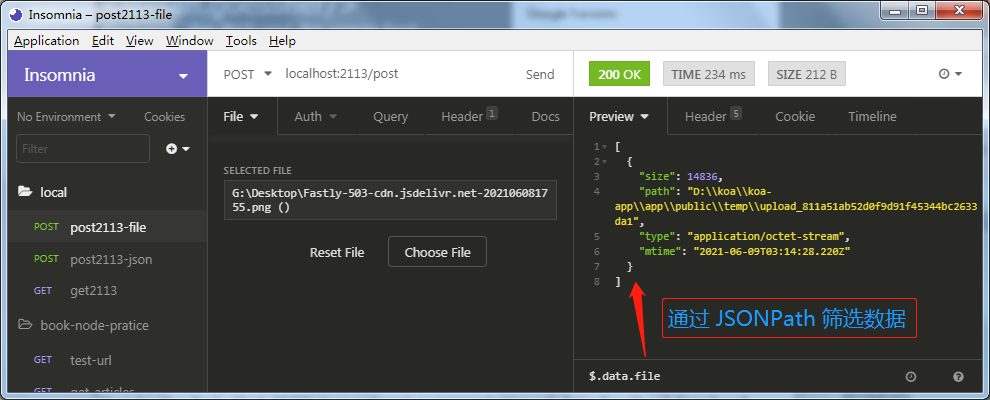This screenshot has width=990, height=400.
Task: Click Reset File
Action: 337,252
